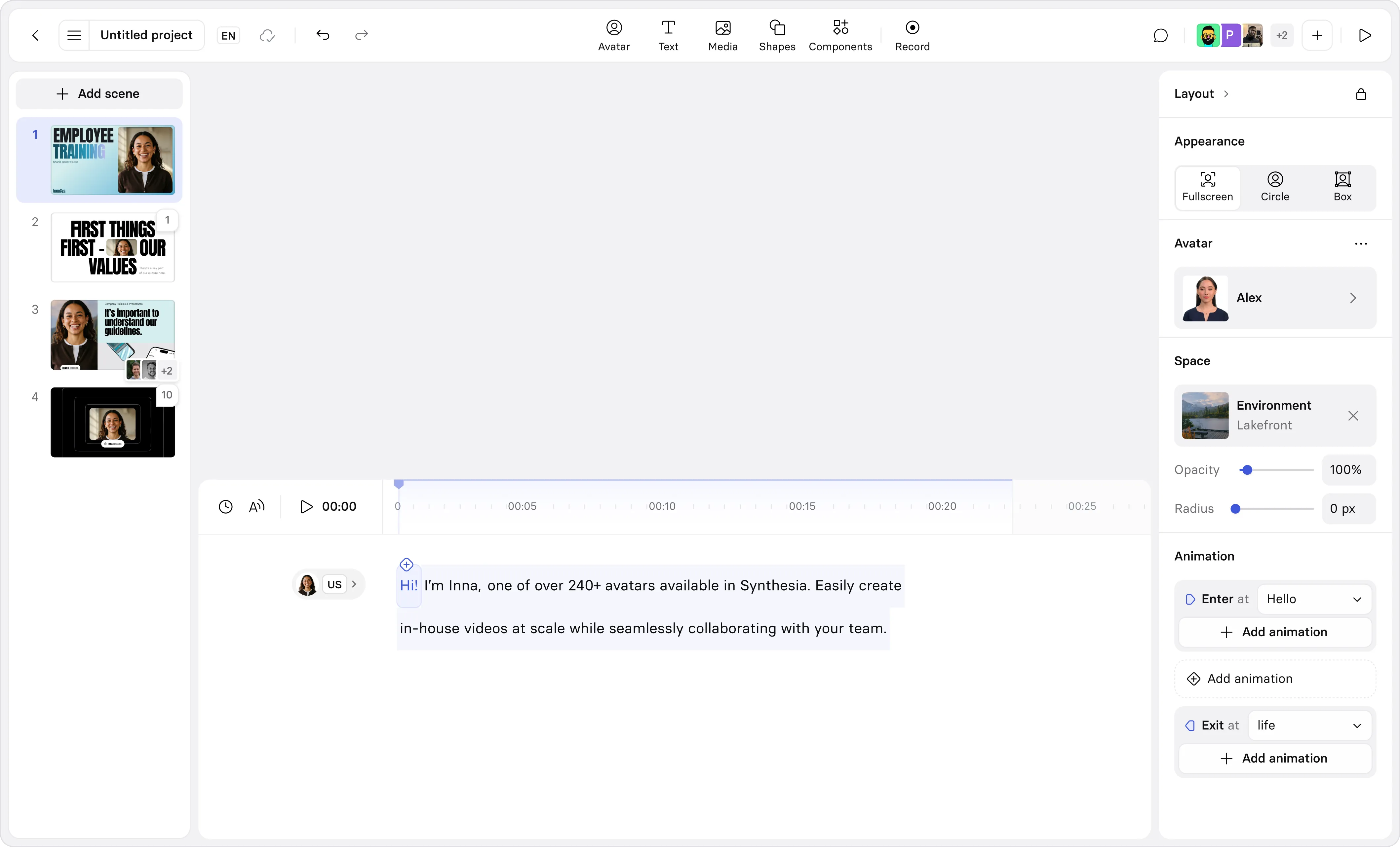Image resolution: width=1400 pixels, height=847 pixels.
Task: Select scene 3 thumbnail about guidelines
Action: coord(112,335)
